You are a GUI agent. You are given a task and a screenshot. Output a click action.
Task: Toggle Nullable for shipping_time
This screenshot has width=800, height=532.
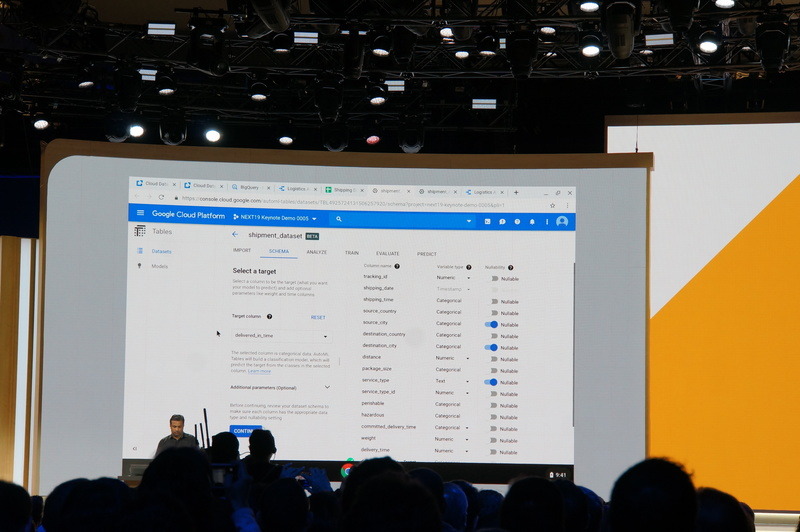494,301
